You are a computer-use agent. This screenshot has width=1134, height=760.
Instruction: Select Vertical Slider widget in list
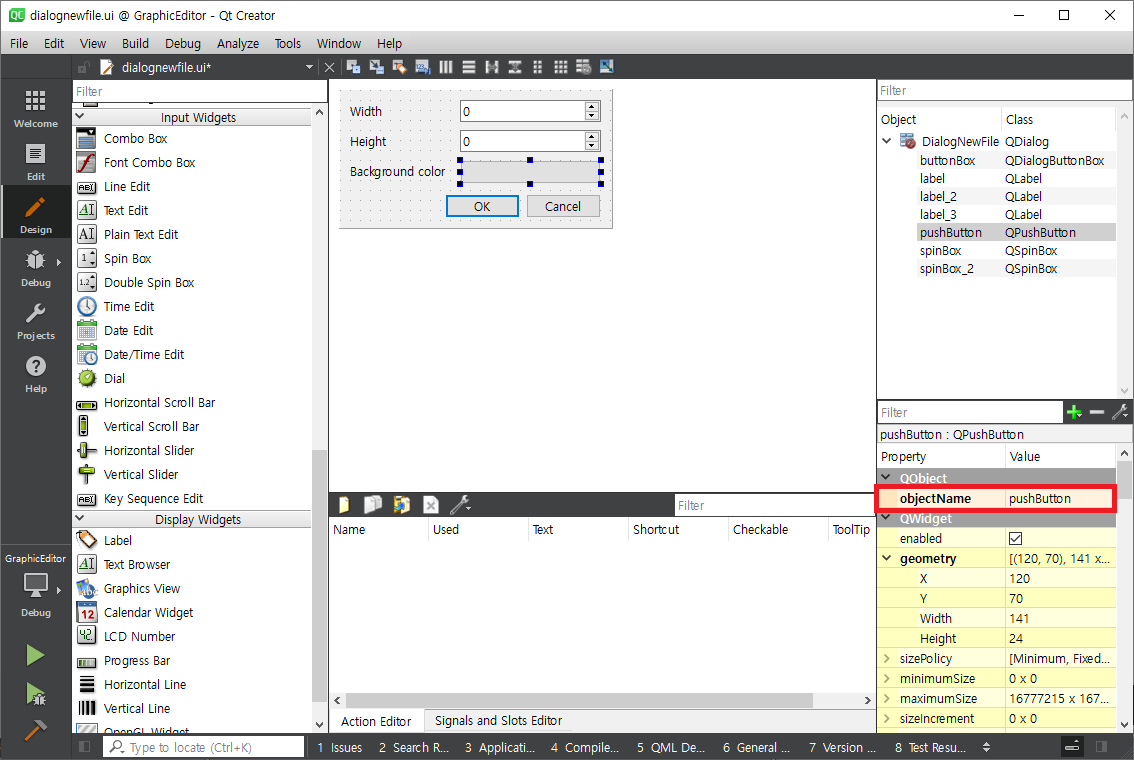click(141, 474)
